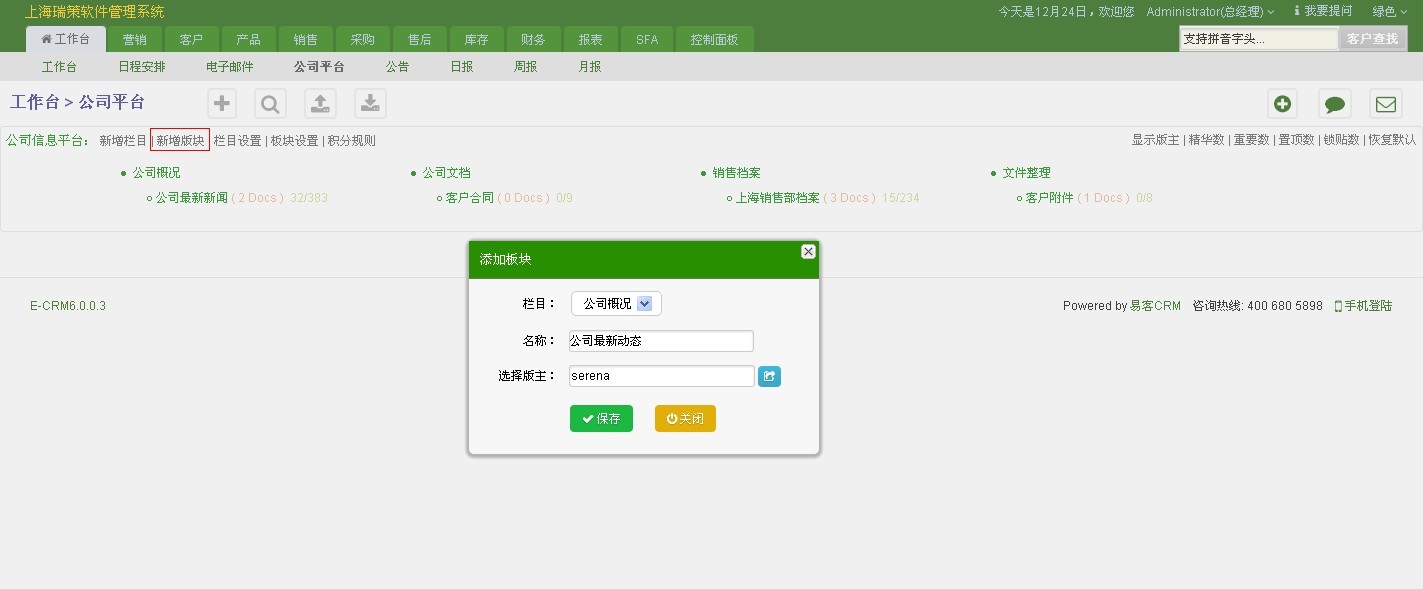The width and height of the screenshot is (1423, 589).
Task: Switch to the 财务 tab
Action: (x=533, y=39)
